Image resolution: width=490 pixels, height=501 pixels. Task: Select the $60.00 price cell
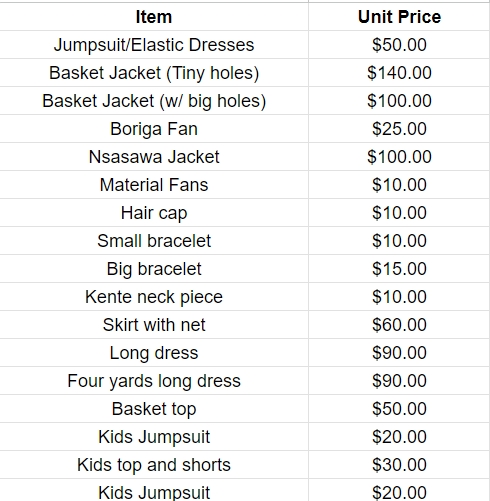click(x=399, y=325)
